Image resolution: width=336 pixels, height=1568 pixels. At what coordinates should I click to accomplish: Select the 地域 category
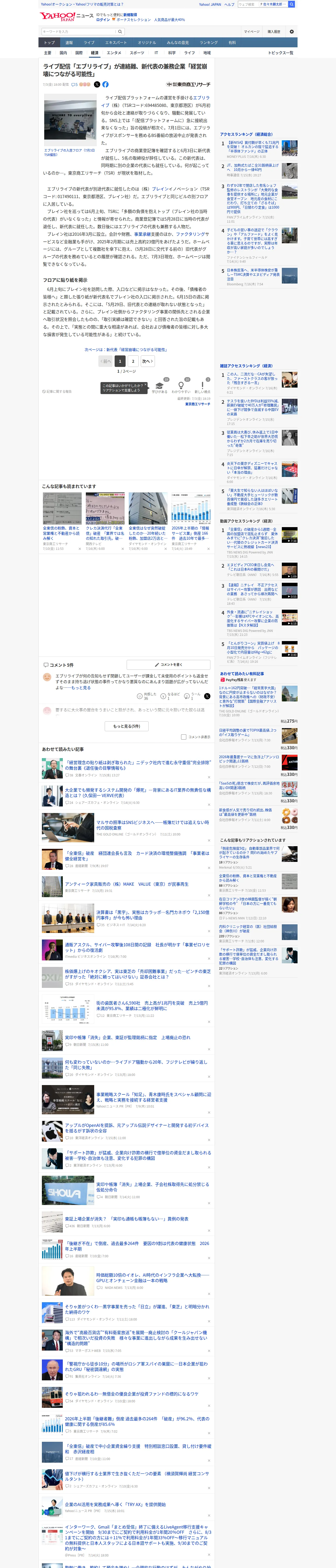(x=207, y=53)
